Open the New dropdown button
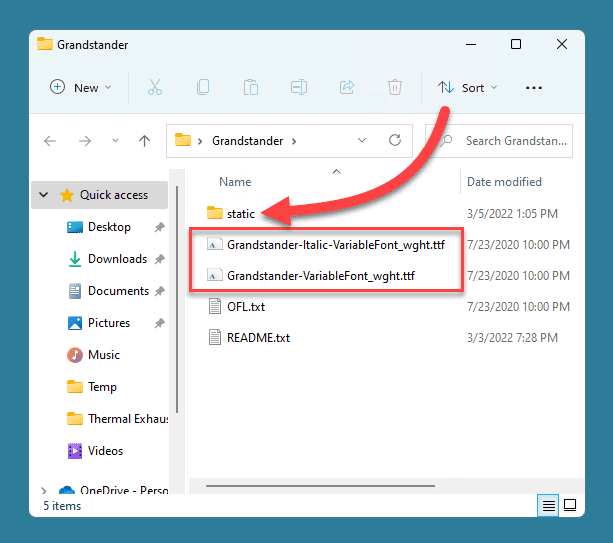 pyautogui.click(x=81, y=88)
